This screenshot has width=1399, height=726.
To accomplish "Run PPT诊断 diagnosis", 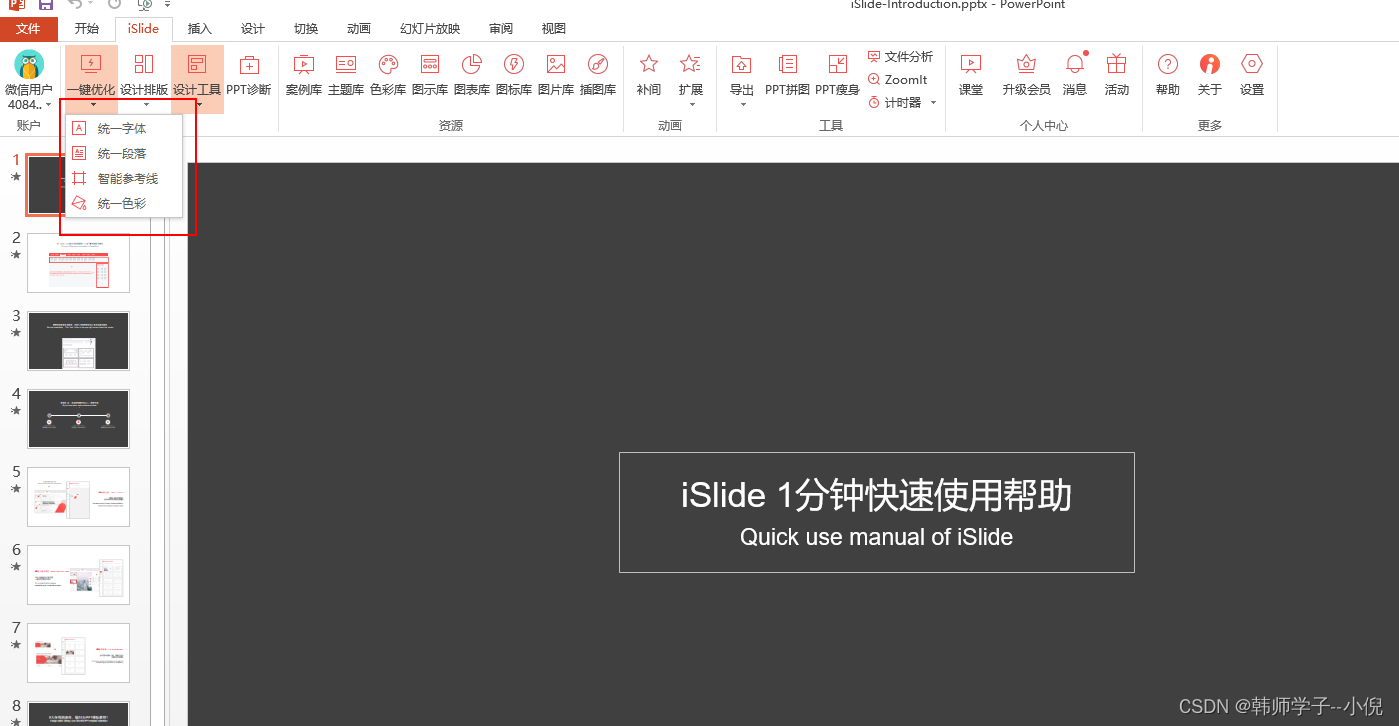I will [249, 75].
